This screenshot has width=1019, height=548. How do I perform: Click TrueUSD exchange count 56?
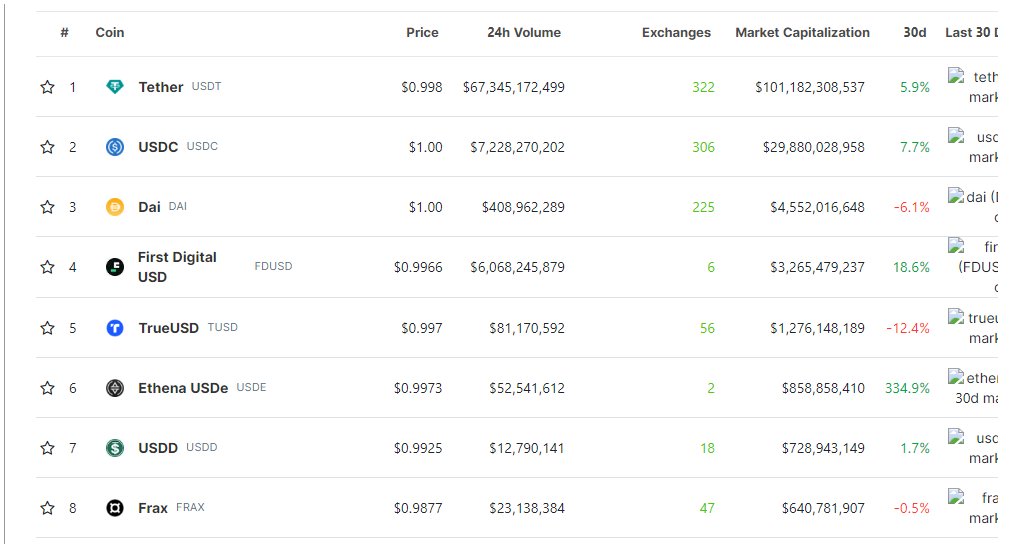(x=707, y=328)
